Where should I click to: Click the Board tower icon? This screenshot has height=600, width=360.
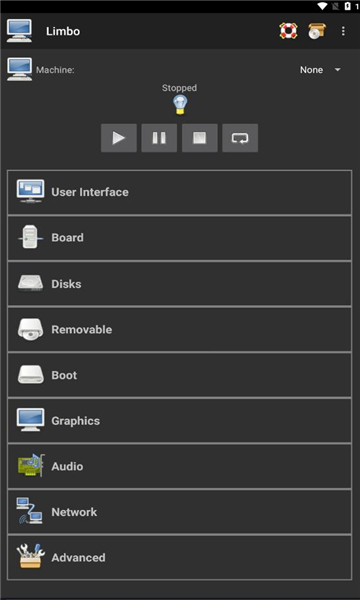(30, 237)
